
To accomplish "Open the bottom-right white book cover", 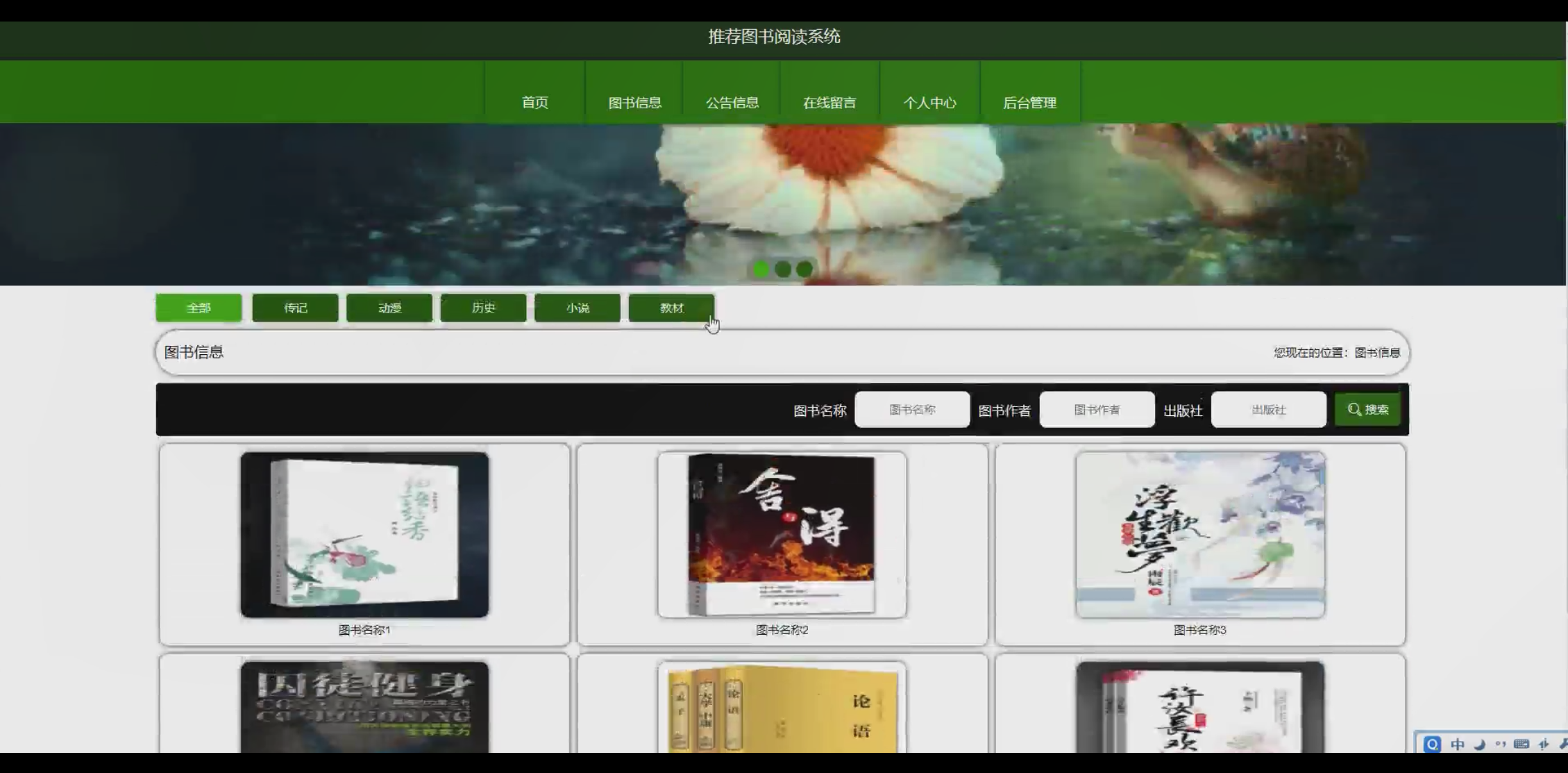I will click(1200, 706).
